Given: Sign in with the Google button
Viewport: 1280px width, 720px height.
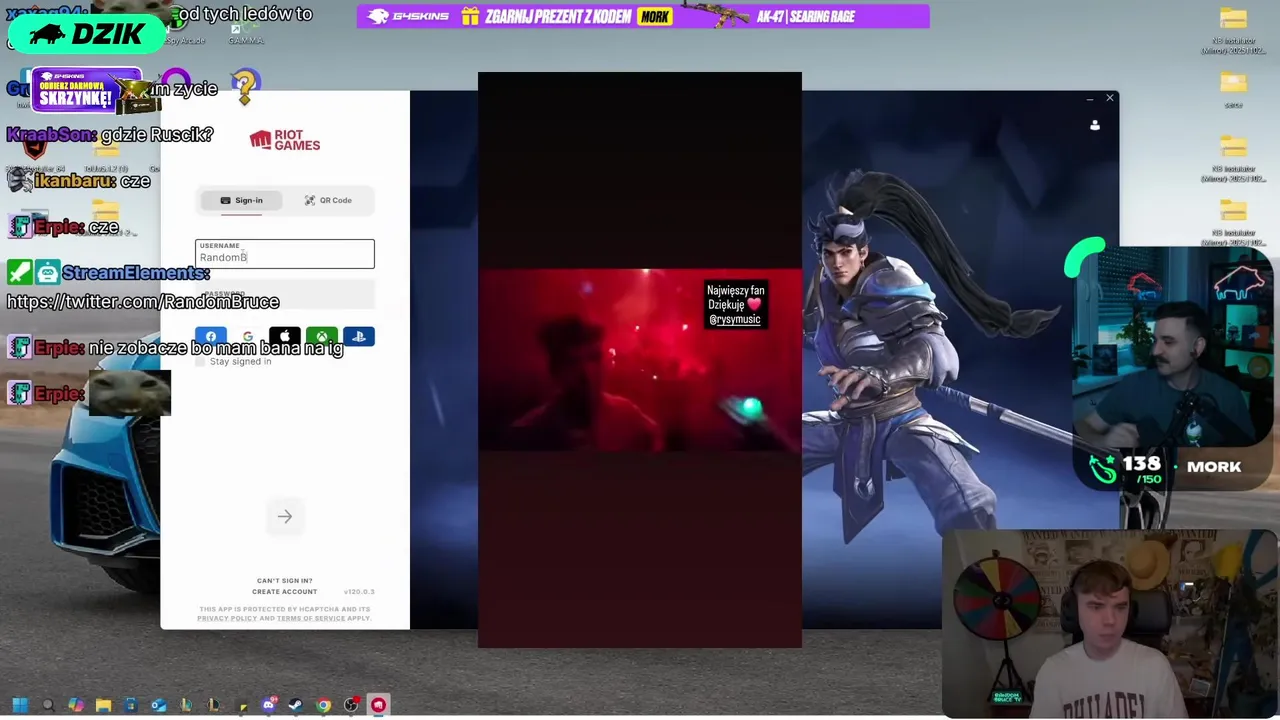Looking at the screenshot, I should [x=248, y=337].
